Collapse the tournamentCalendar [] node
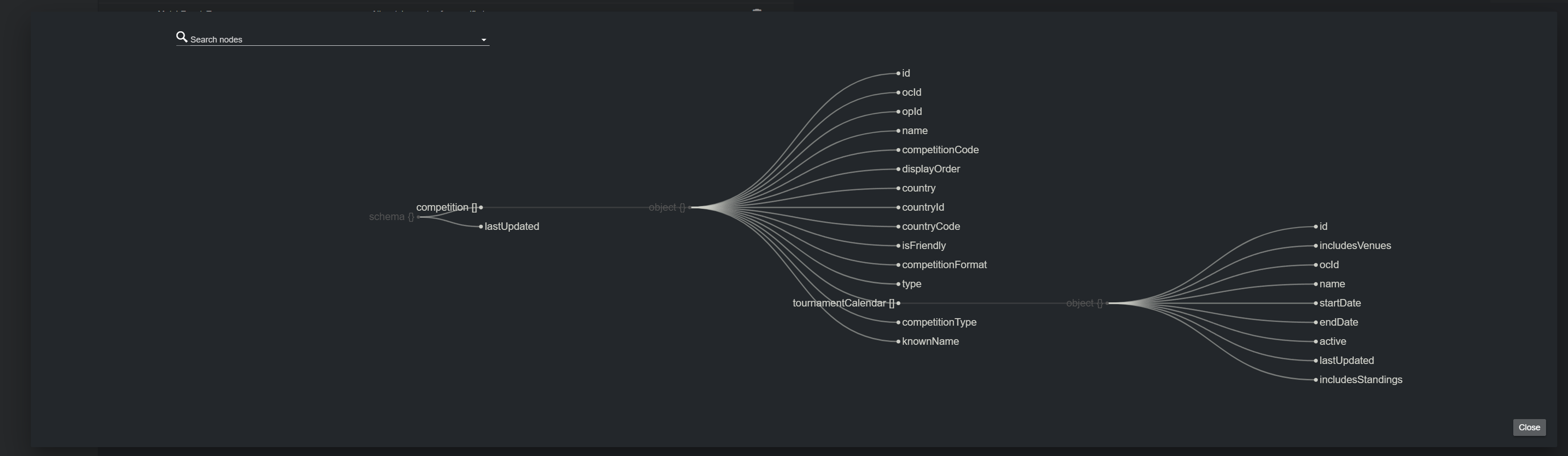The width and height of the screenshot is (1568, 456). click(x=898, y=303)
